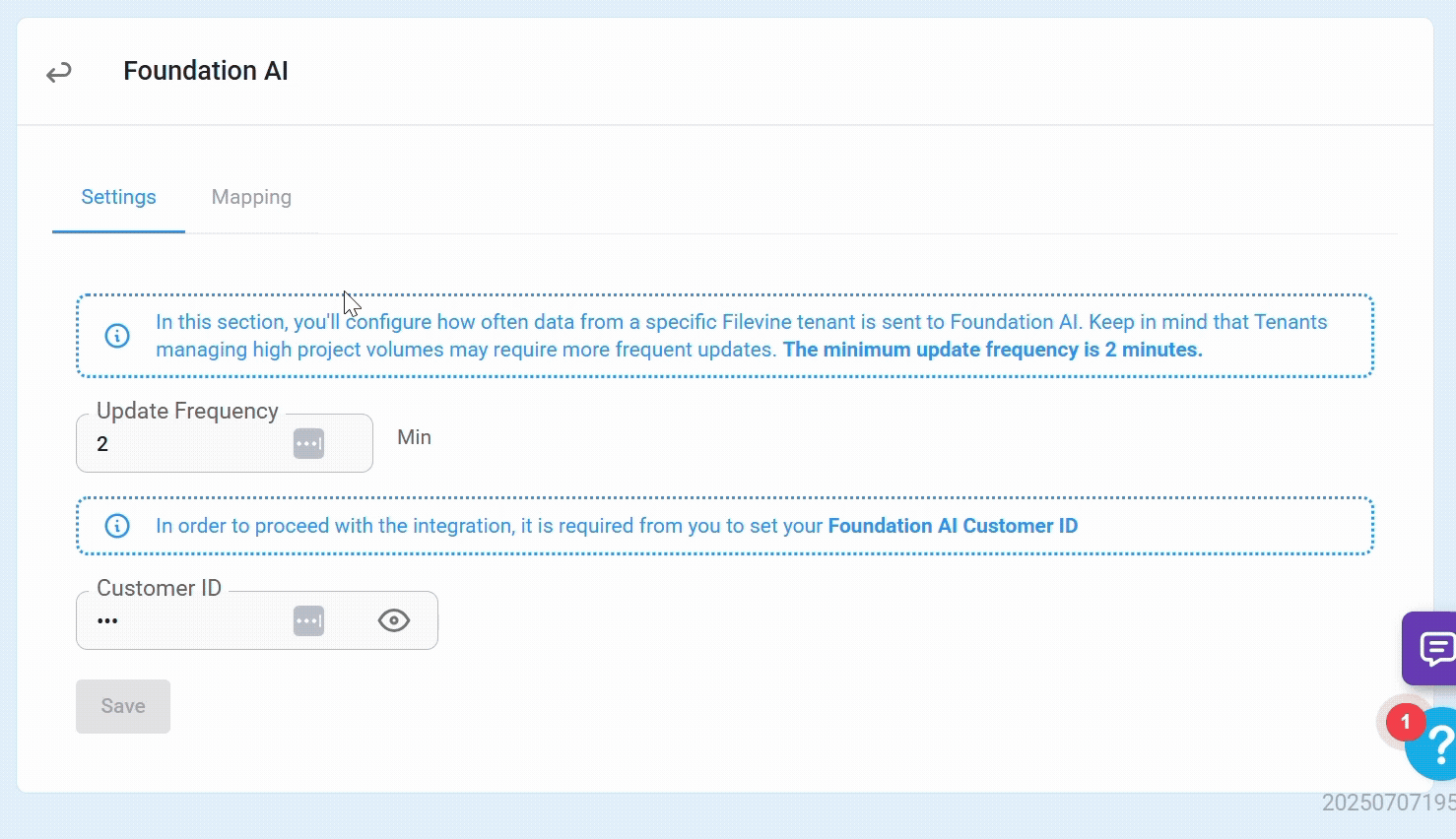Click the grayed-out Save button

pos(123,706)
